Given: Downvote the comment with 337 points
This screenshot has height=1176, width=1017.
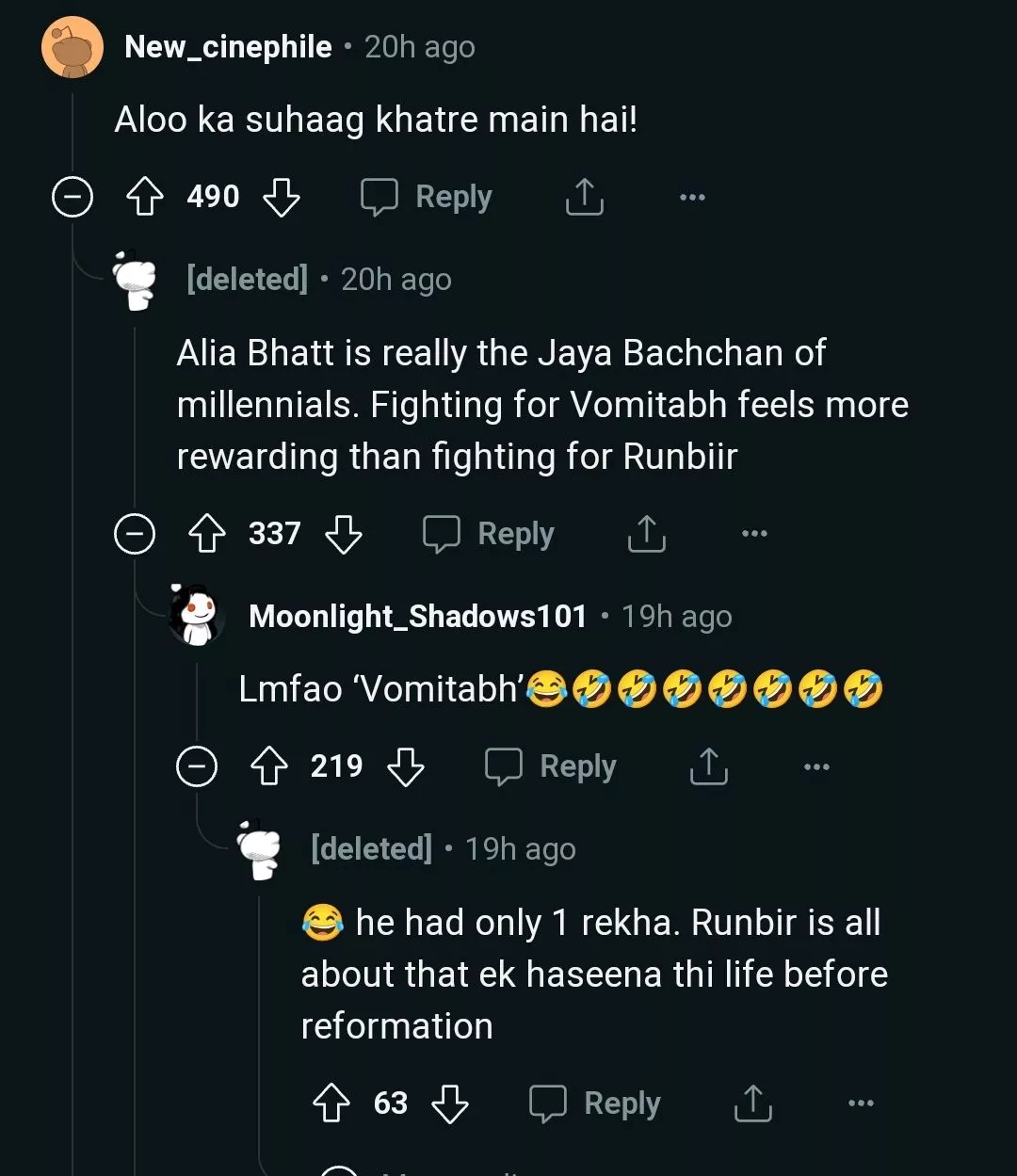Looking at the screenshot, I should pyautogui.click(x=343, y=534).
